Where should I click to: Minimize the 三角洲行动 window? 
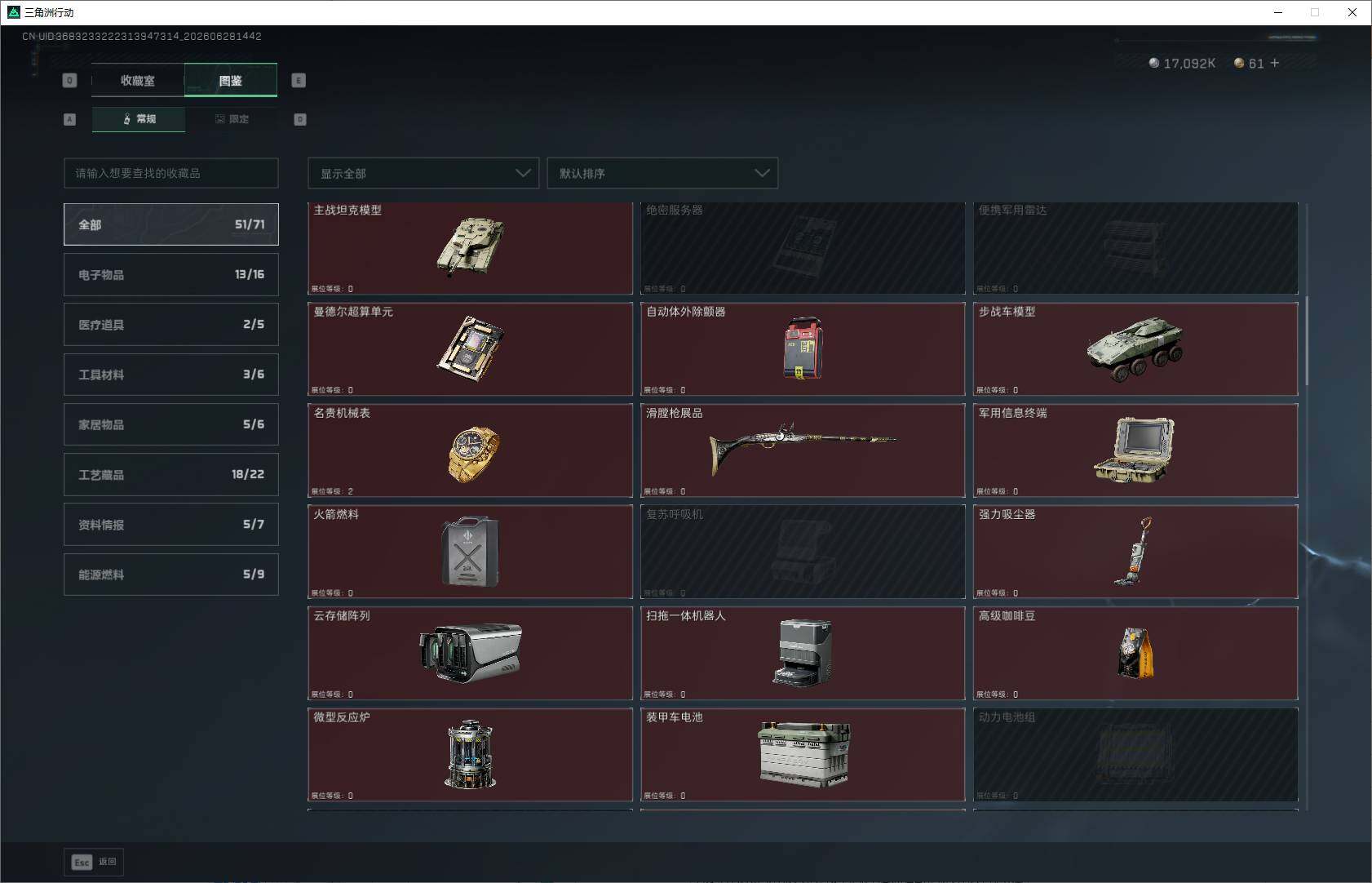pyautogui.click(x=1278, y=12)
